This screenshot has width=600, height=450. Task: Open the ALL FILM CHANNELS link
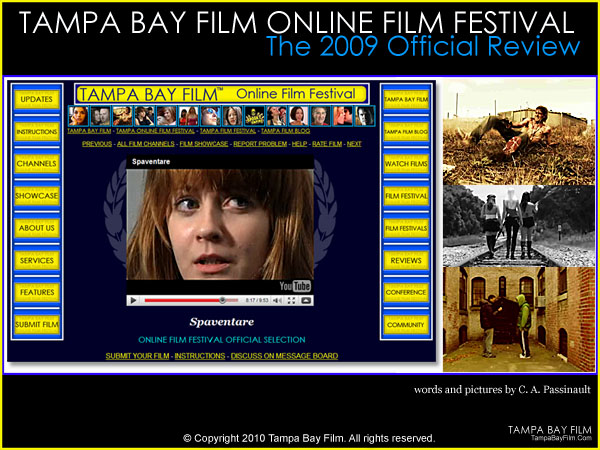tap(146, 144)
